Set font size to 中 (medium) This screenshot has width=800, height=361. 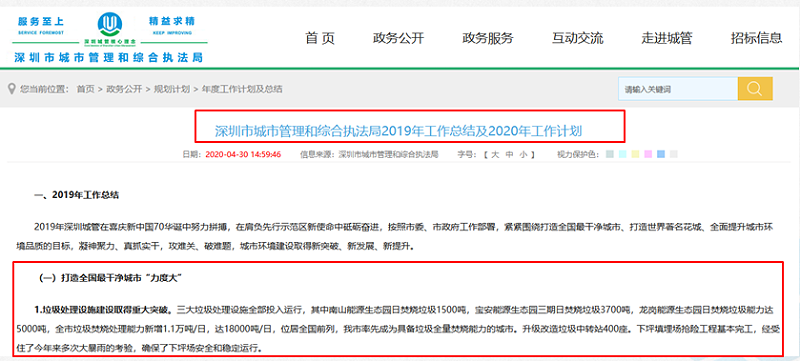pyautogui.click(x=509, y=154)
